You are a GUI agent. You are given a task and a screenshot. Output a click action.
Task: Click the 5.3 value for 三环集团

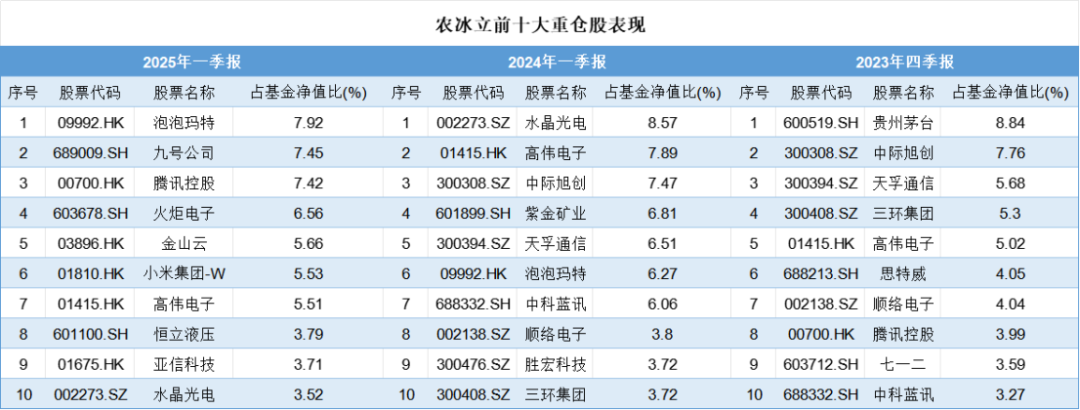(x=1010, y=214)
